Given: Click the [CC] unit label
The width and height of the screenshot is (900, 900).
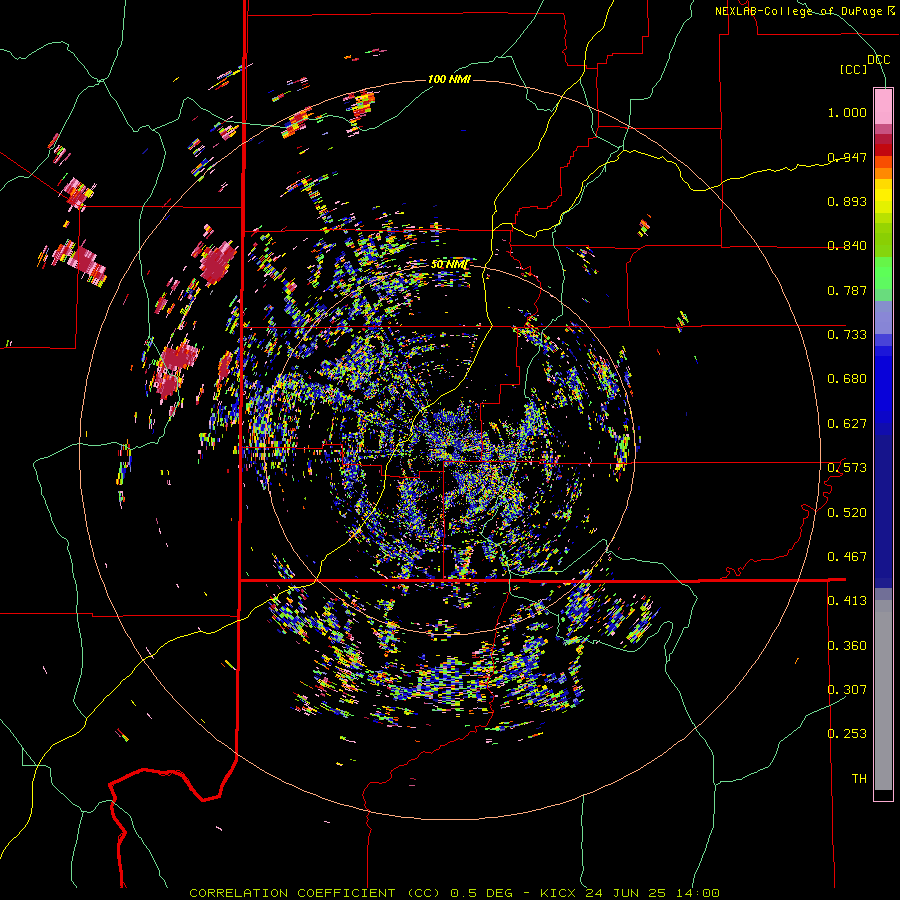Looking at the screenshot, I should coord(854,70).
